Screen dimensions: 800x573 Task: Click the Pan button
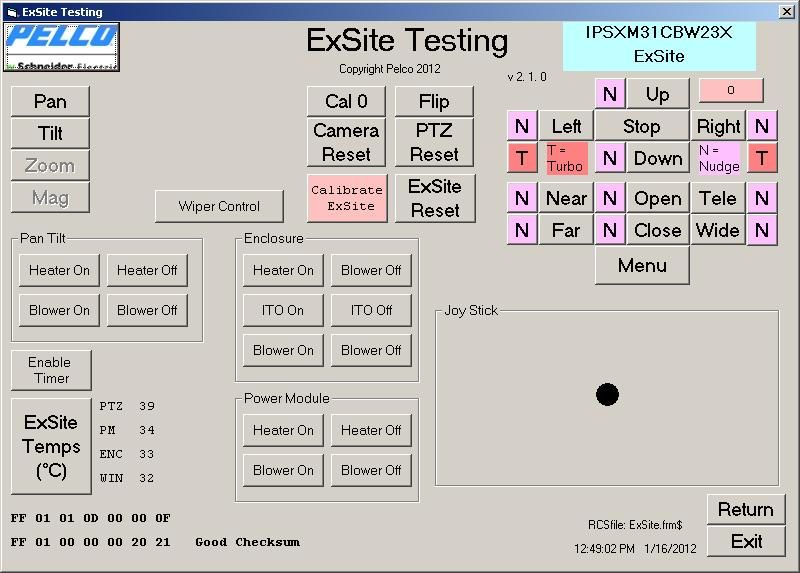pos(50,101)
